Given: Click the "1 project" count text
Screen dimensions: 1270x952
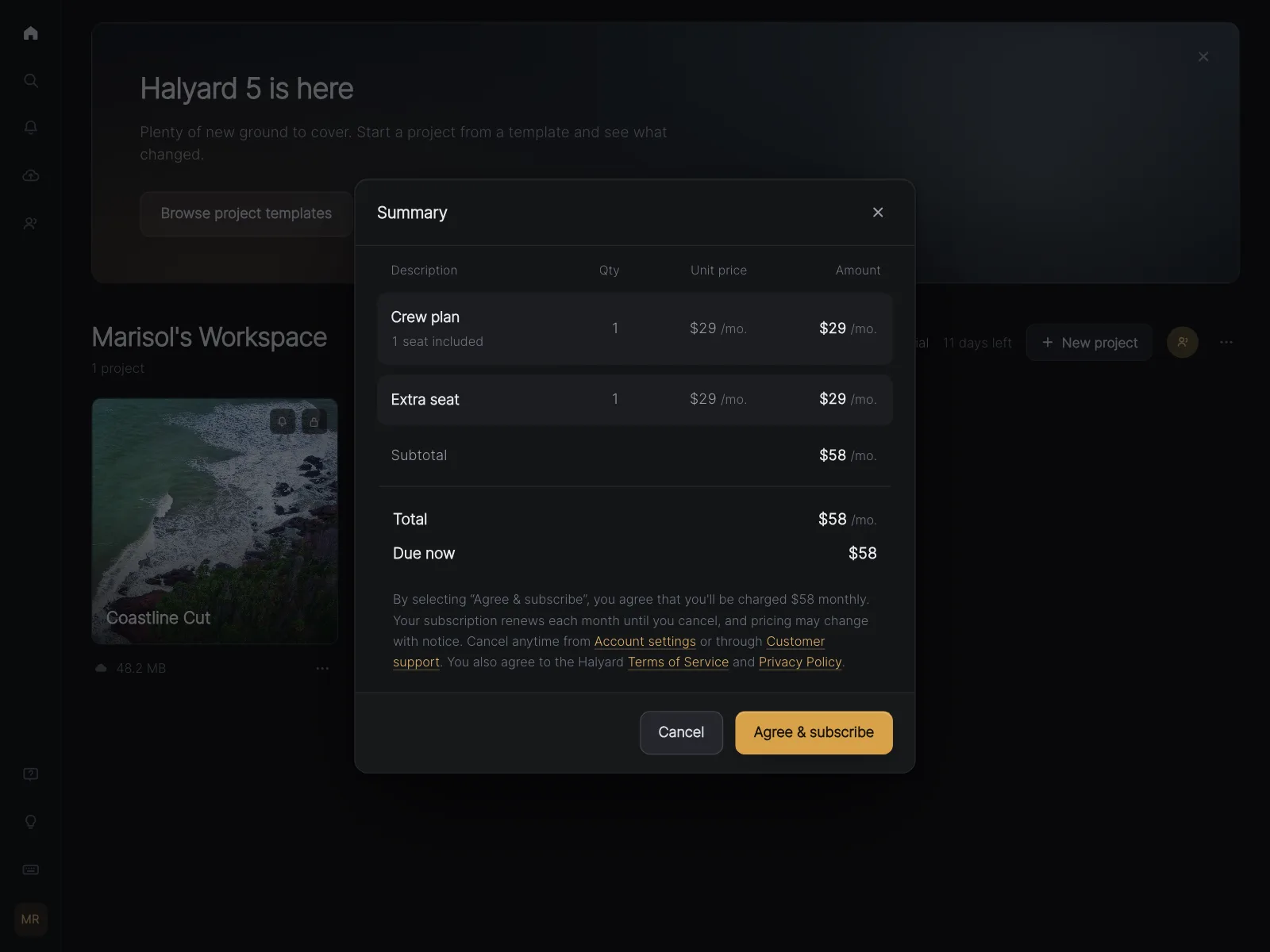Looking at the screenshot, I should 118,368.
